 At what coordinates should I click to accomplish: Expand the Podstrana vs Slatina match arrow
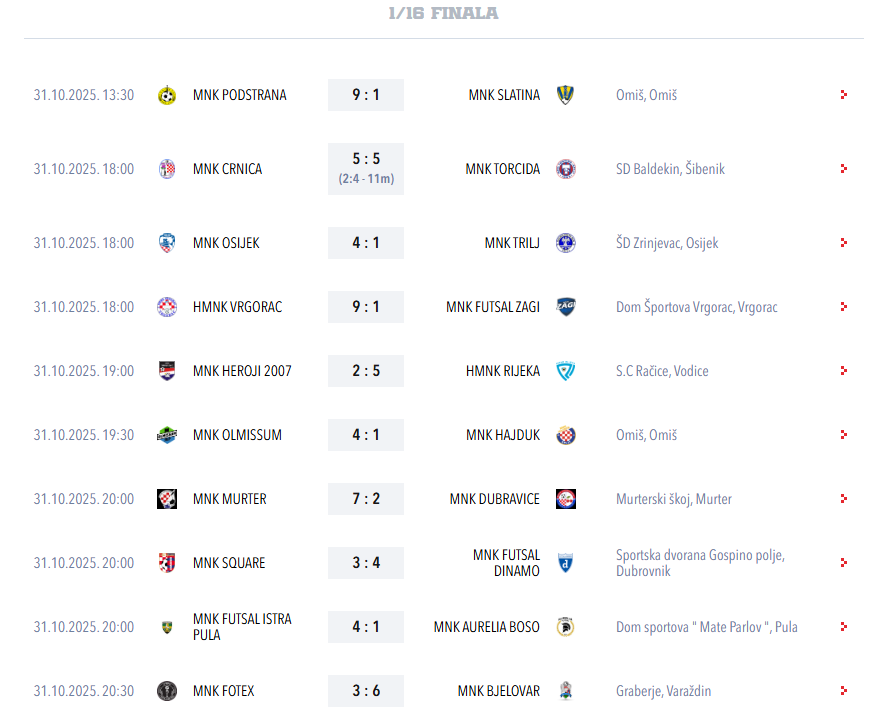(x=844, y=95)
